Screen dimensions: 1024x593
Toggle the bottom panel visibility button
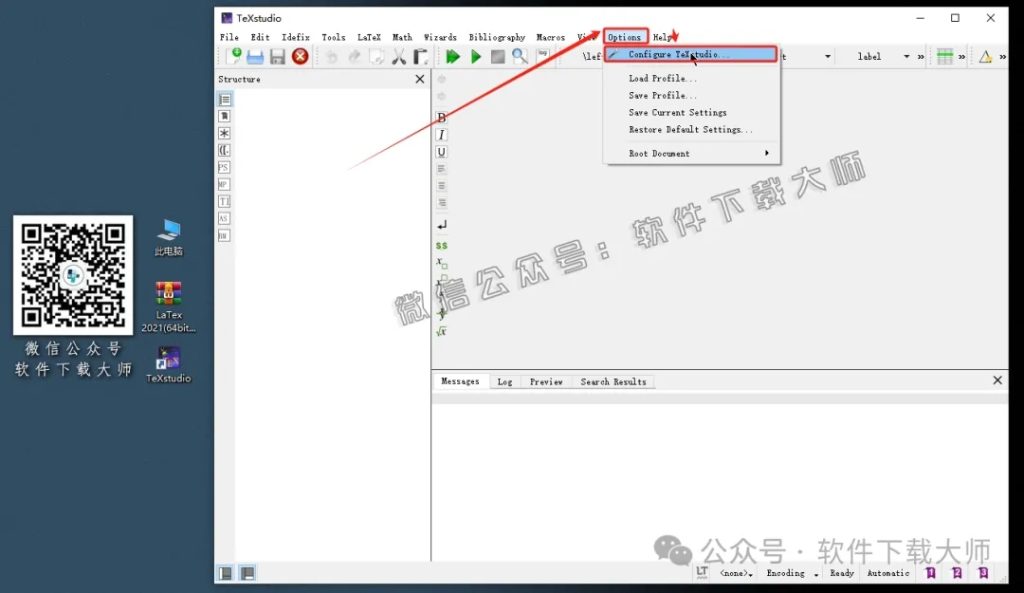pos(247,573)
